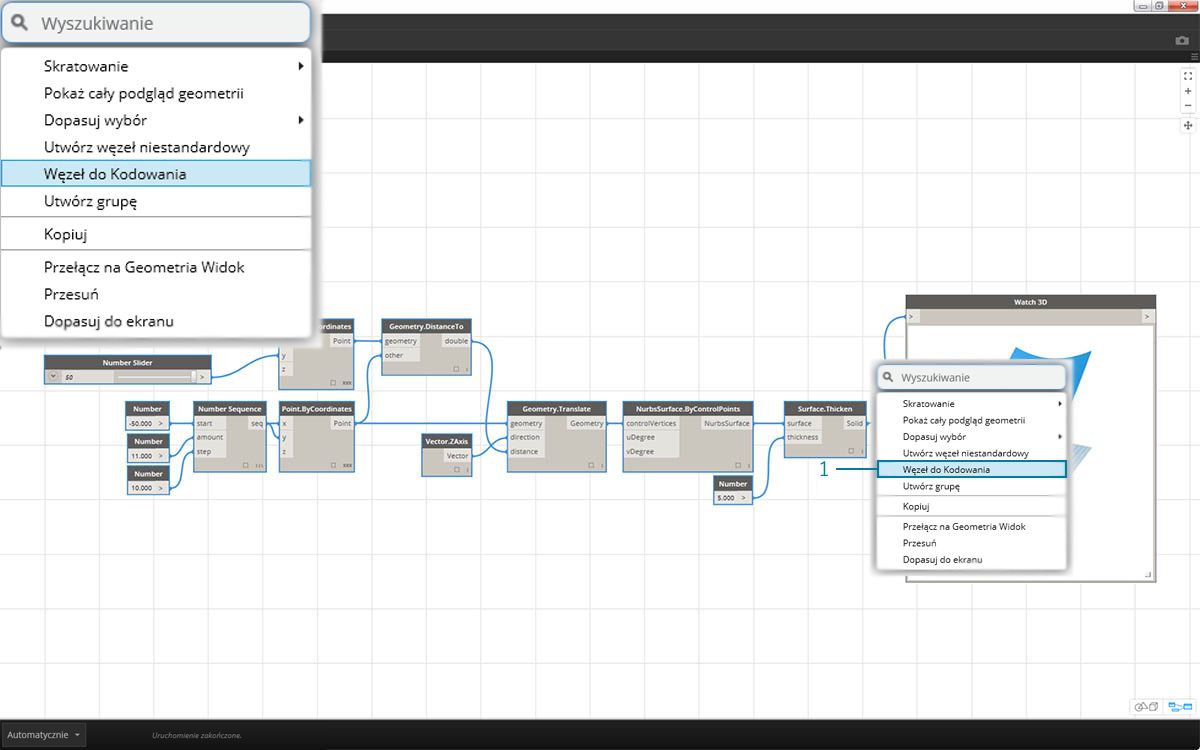Viewport: 1200px width, 750px height.
Task: Toggle preview checkbox on Vector.ZAxis node
Action: tap(456, 469)
